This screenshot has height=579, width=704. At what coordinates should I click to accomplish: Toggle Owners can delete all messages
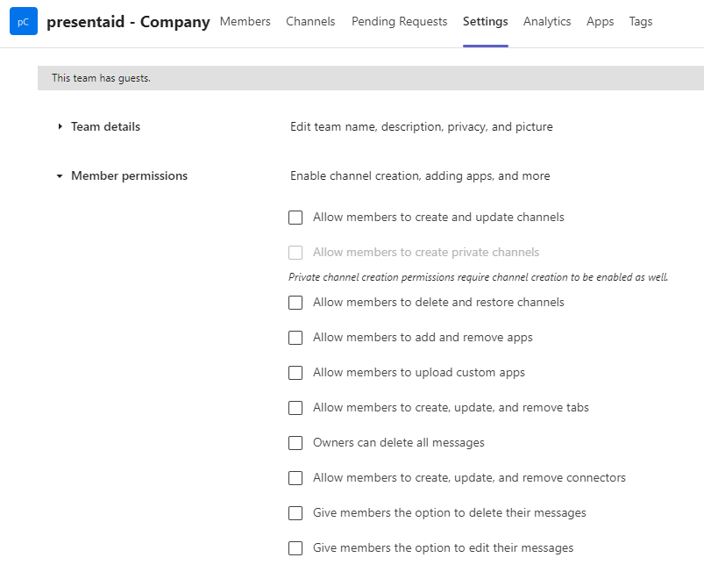(x=295, y=443)
